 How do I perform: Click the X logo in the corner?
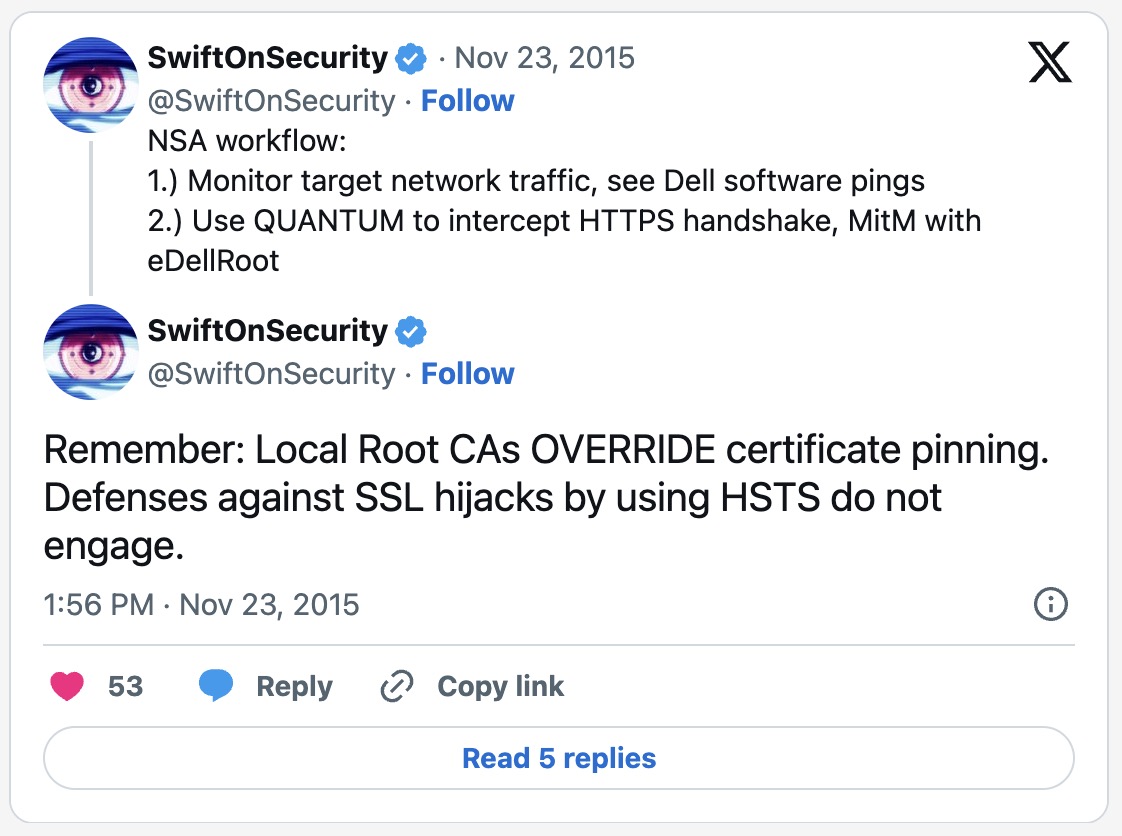1049,64
